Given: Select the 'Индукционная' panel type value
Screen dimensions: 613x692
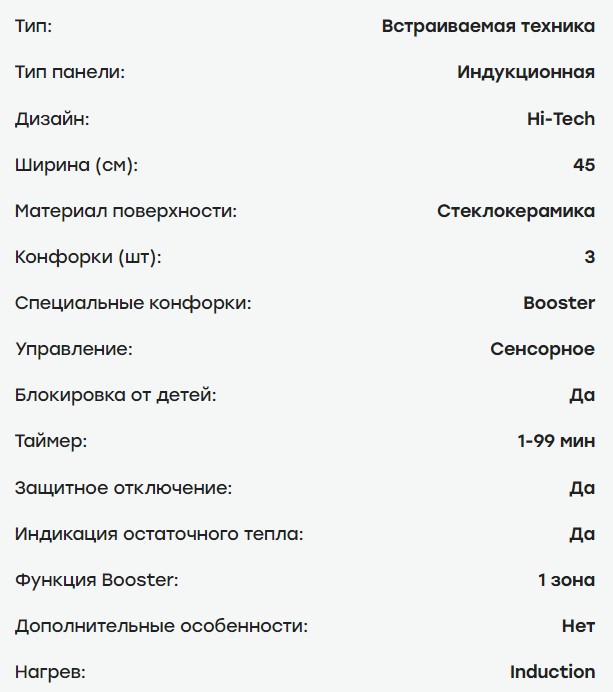Looking at the screenshot, I should (526, 72).
